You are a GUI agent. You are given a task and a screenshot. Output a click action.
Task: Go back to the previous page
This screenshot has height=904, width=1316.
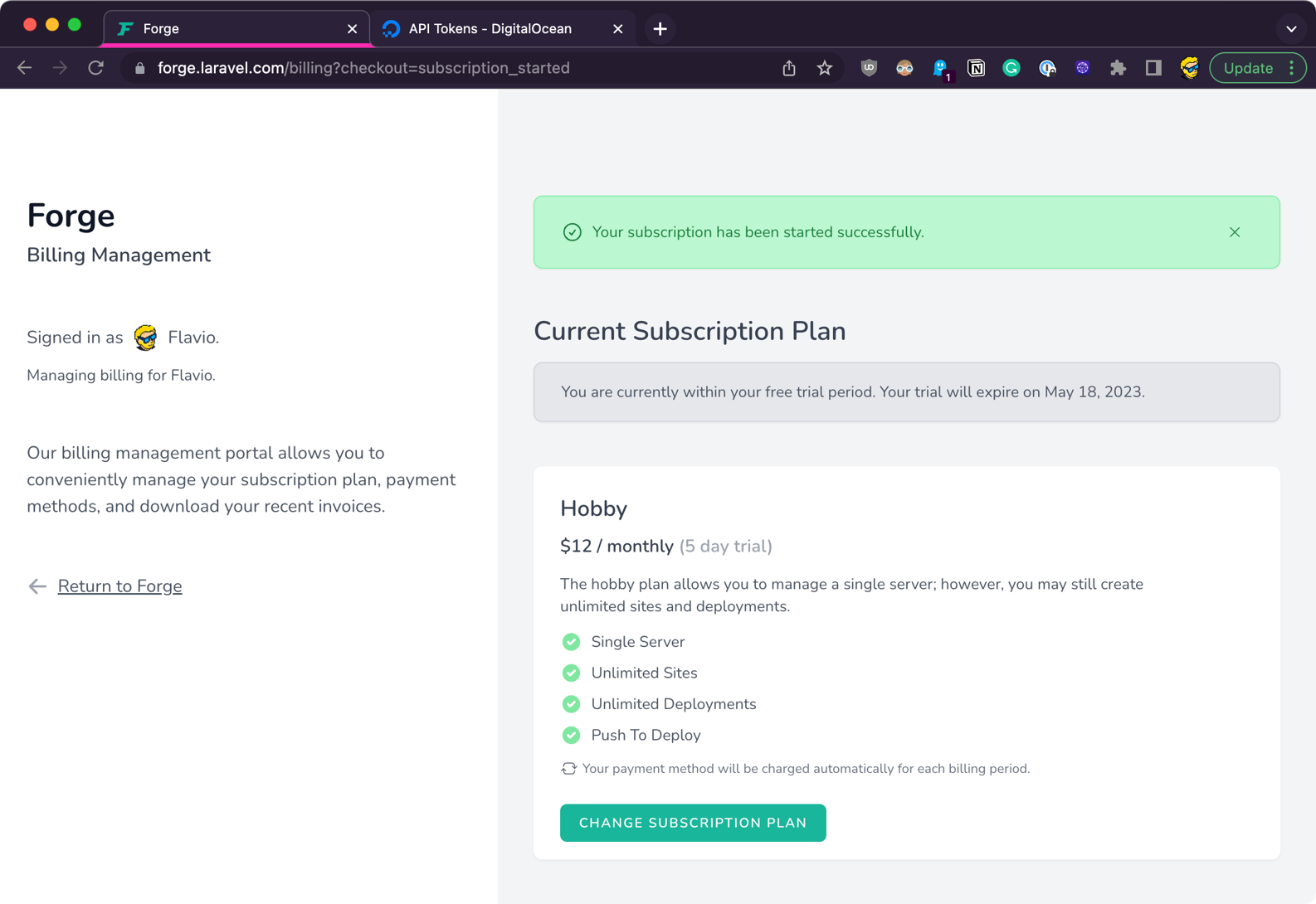pos(25,68)
